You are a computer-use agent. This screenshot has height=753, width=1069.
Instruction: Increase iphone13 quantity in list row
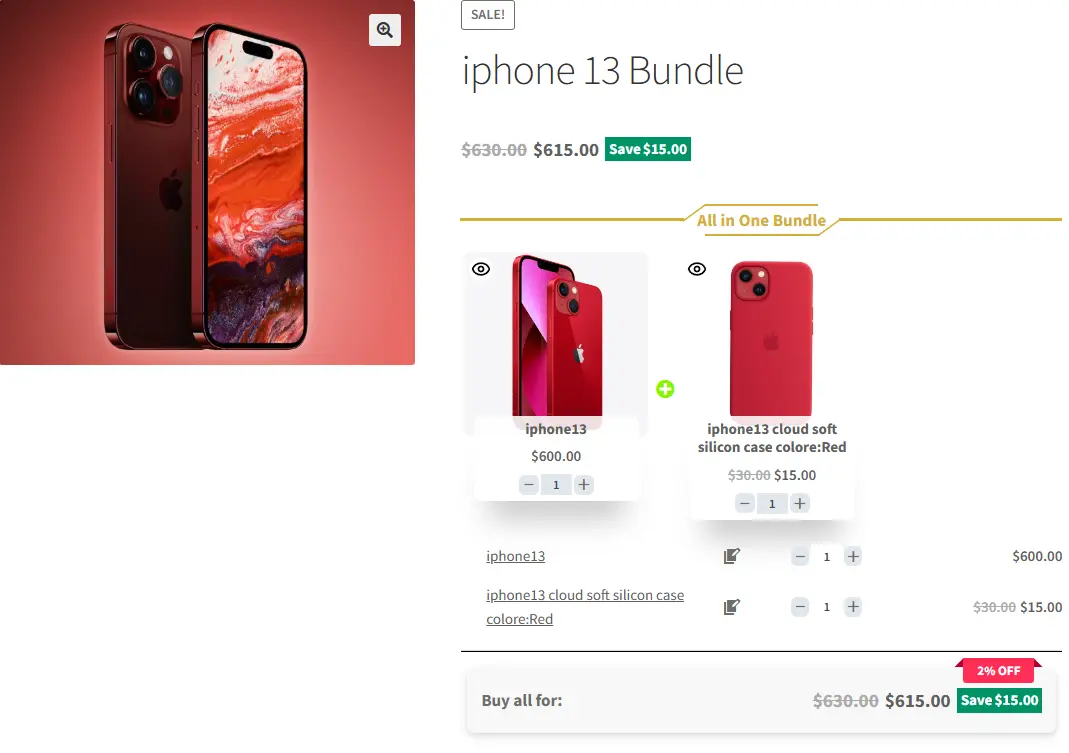853,557
